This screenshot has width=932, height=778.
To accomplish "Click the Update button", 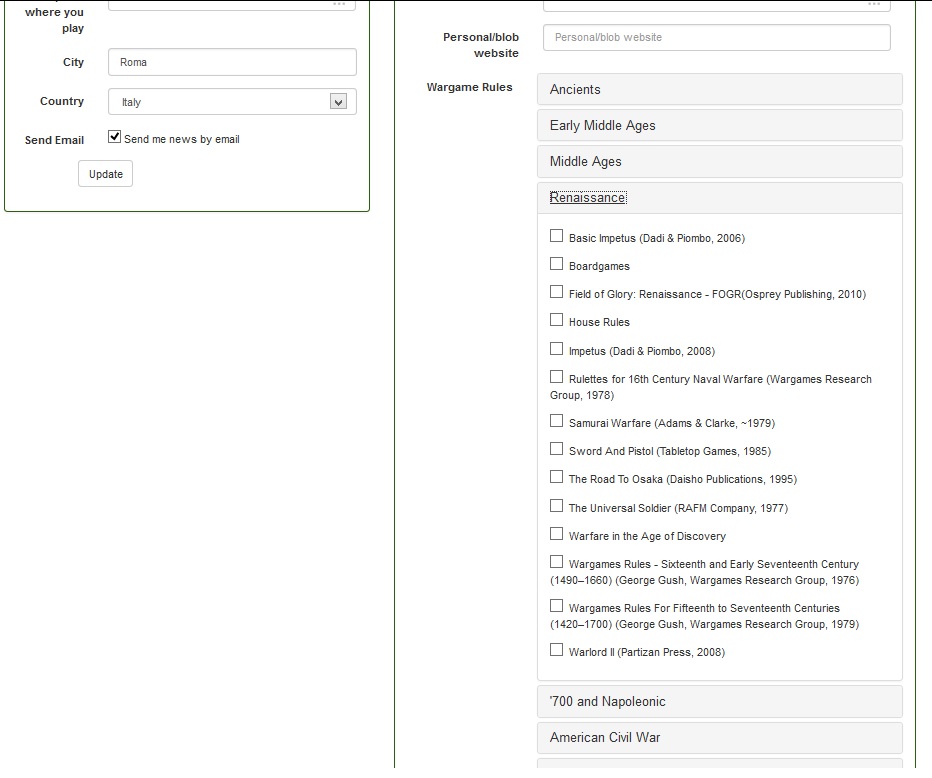I will tap(105, 174).
